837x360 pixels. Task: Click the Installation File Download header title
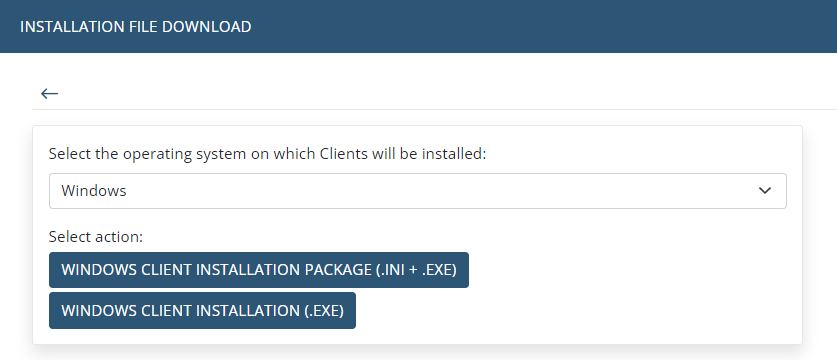pos(136,27)
